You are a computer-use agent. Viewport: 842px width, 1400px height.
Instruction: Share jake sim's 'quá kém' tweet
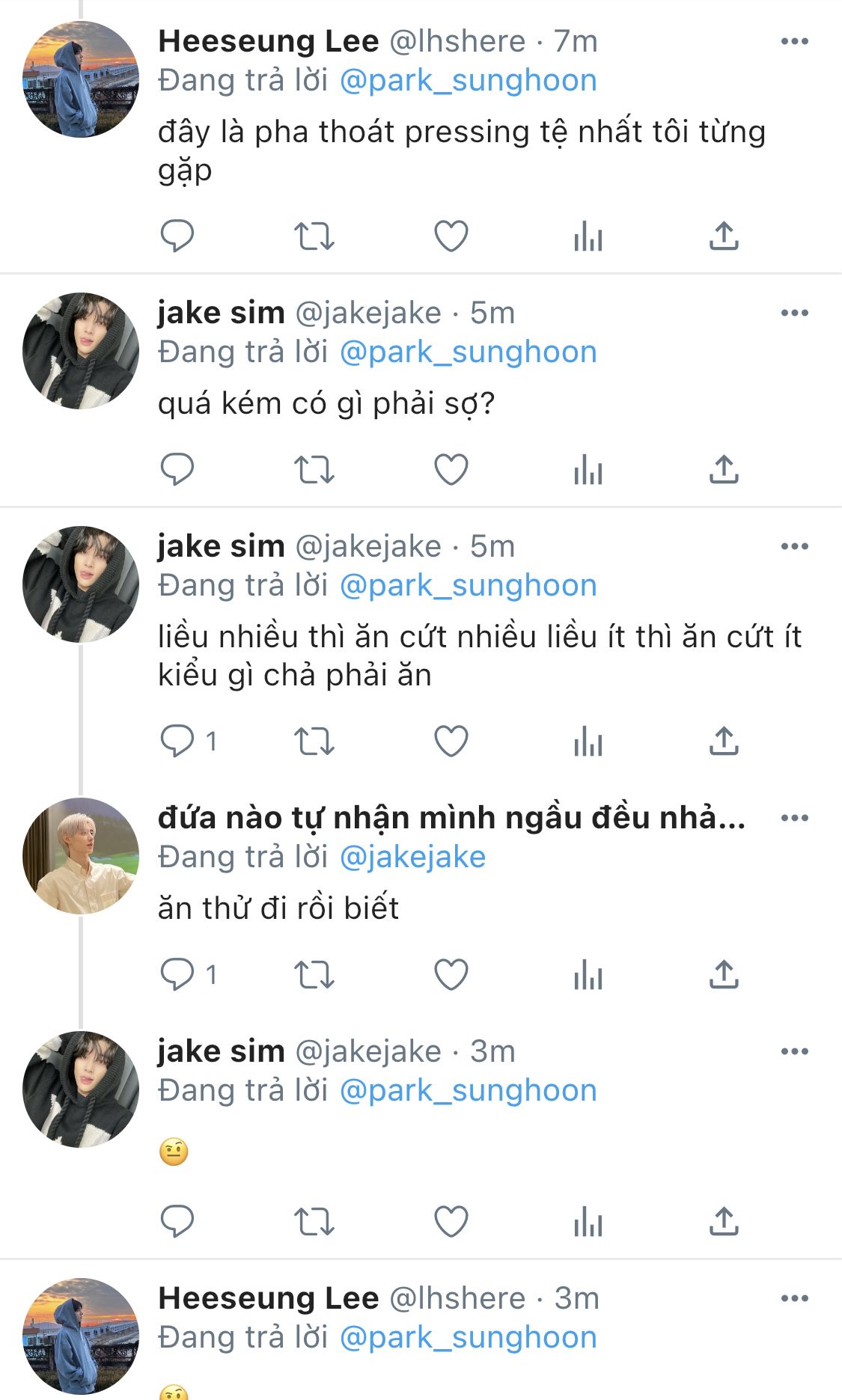coord(724,470)
